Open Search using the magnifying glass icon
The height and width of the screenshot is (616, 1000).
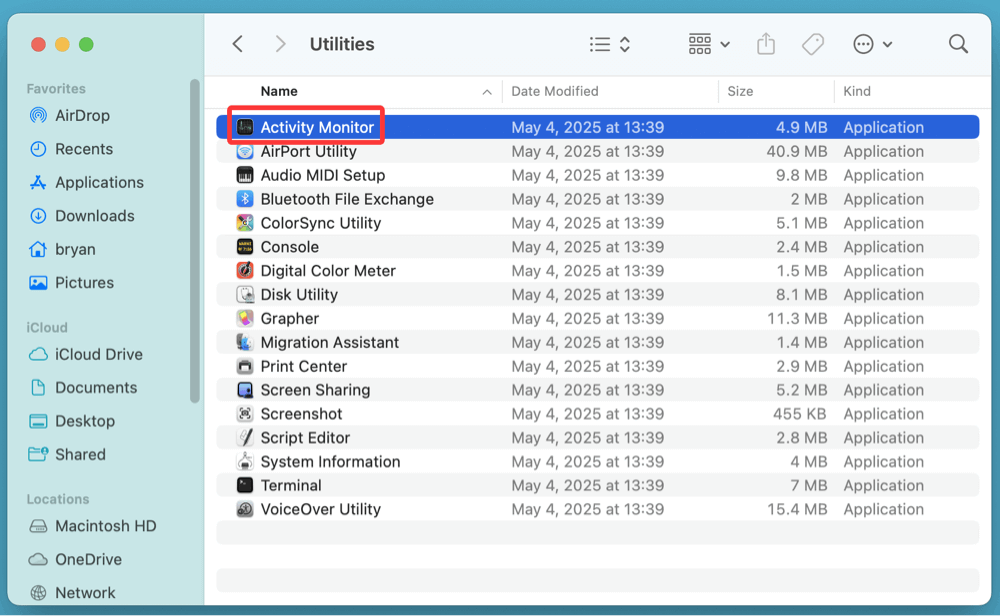coord(958,44)
